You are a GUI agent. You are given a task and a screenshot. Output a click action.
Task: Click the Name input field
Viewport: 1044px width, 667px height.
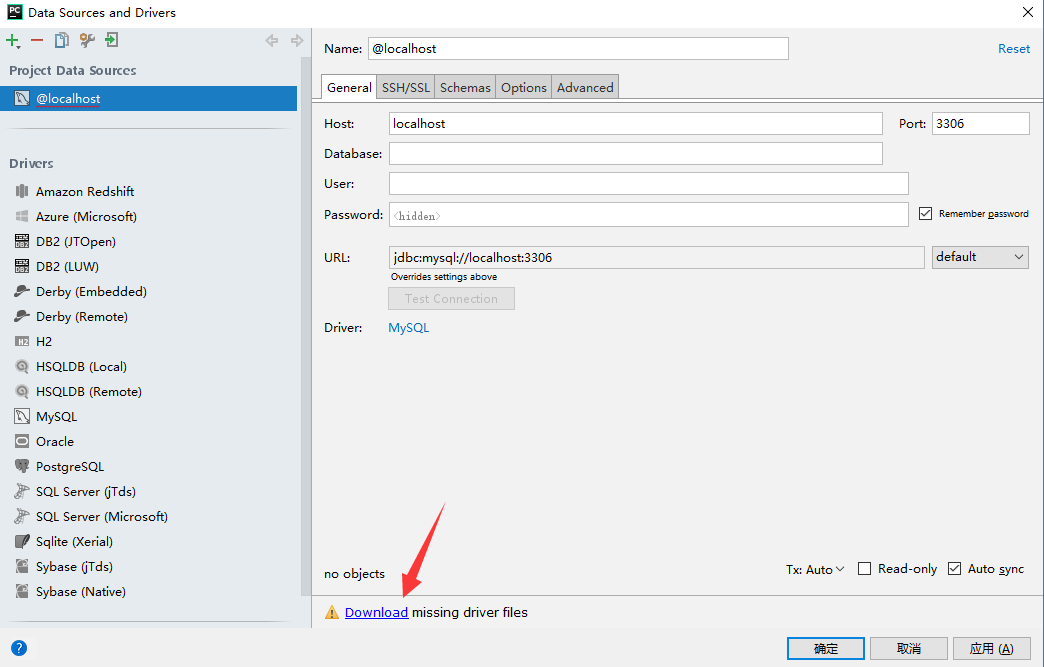(578, 49)
